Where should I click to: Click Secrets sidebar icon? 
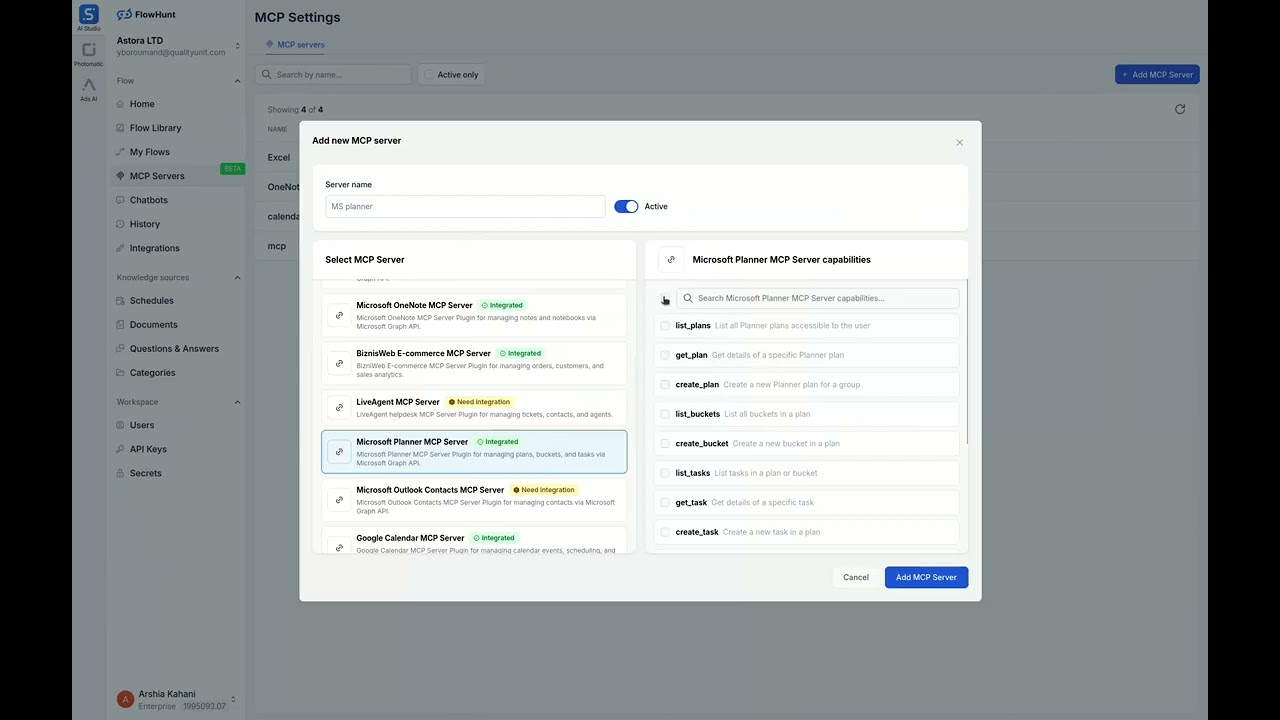click(x=121, y=473)
